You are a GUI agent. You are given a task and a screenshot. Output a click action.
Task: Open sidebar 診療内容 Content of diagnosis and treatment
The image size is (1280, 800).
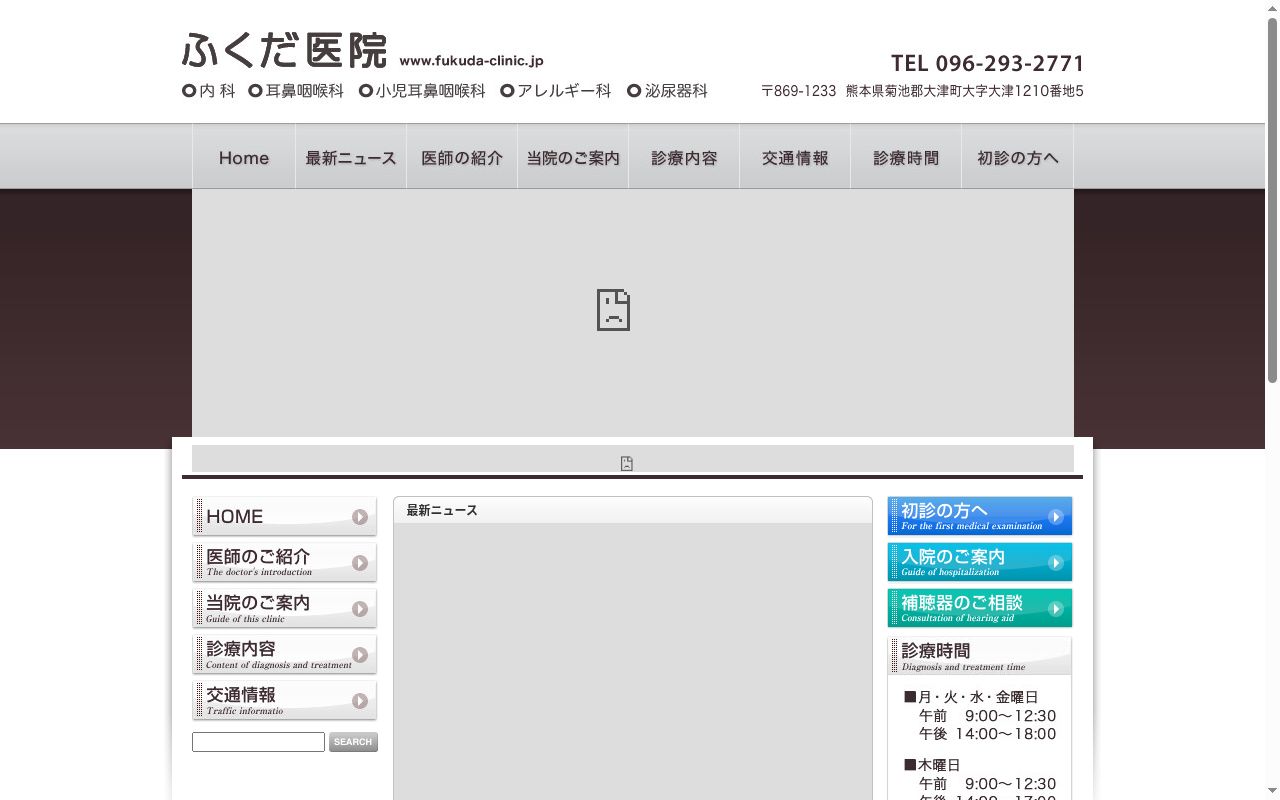click(285, 654)
